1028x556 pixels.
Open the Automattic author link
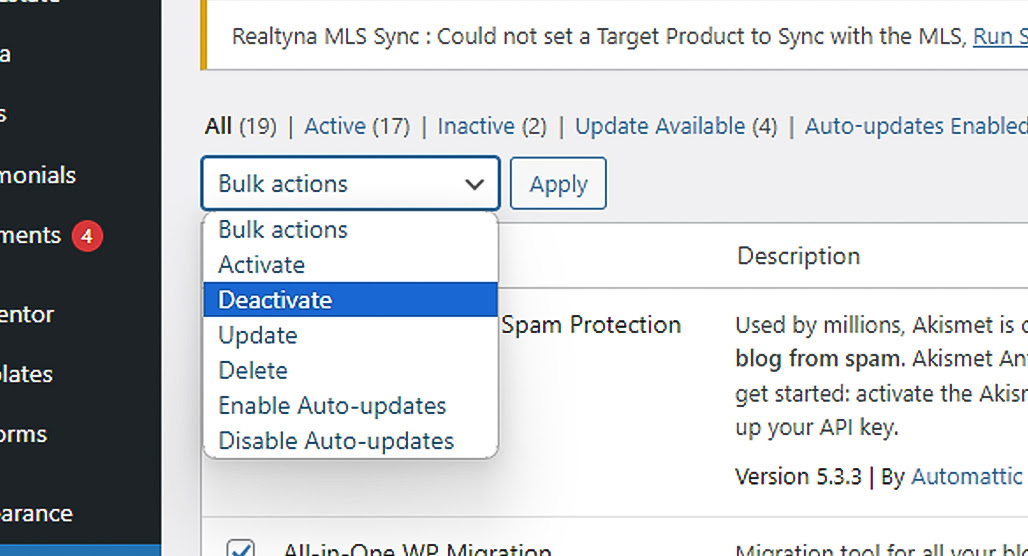click(967, 477)
